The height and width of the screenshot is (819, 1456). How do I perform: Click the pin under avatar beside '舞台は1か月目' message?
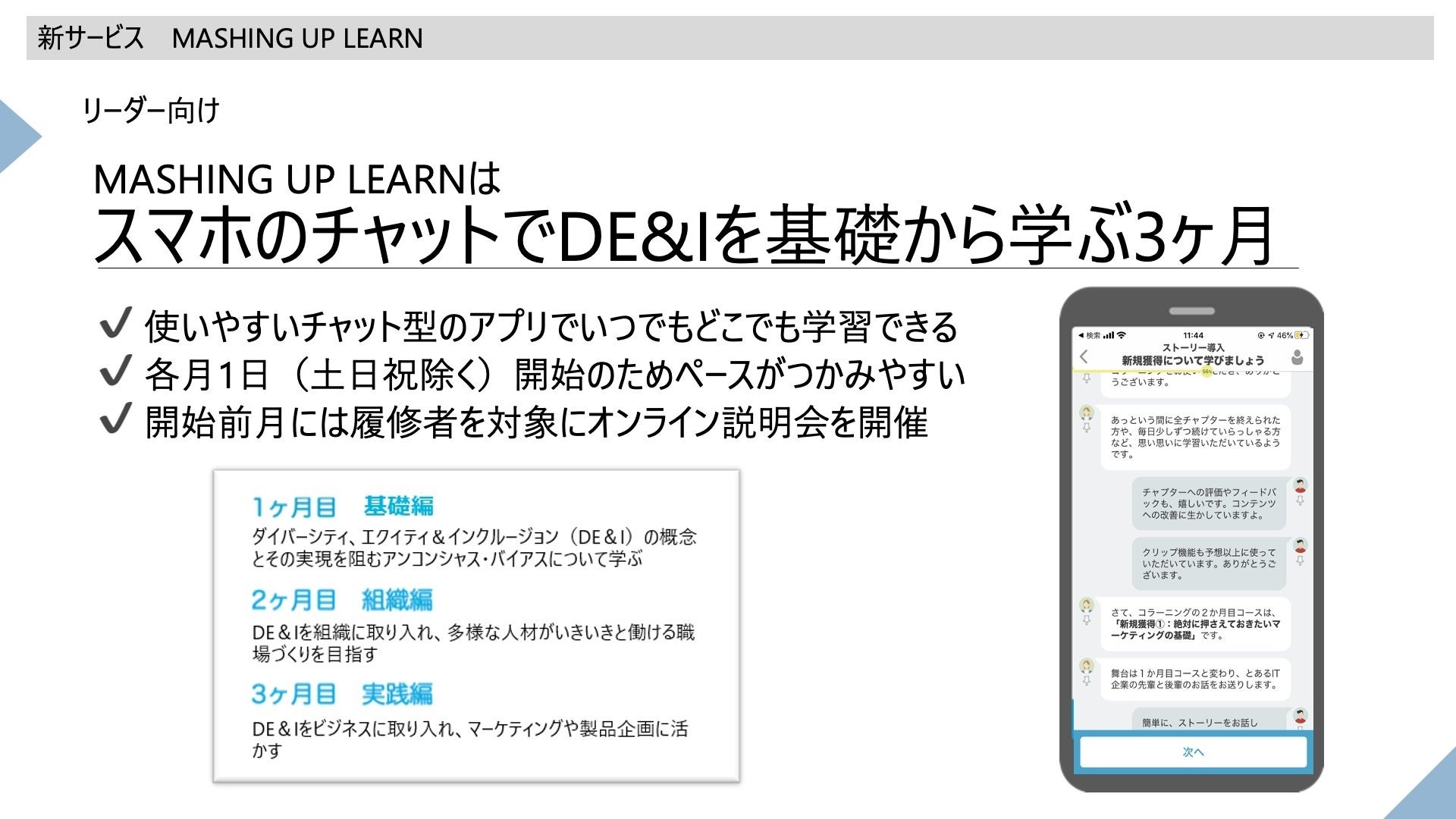point(1087,680)
